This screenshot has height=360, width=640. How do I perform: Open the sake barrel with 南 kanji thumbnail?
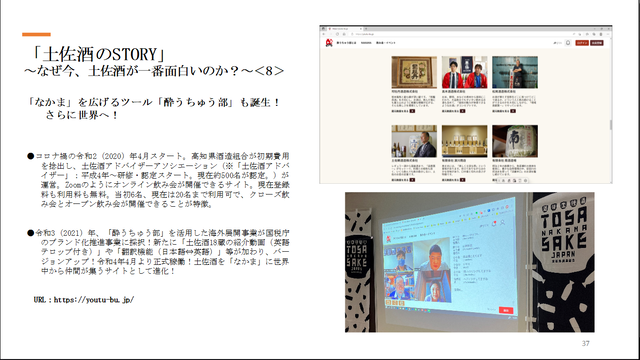click(x=515, y=141)
